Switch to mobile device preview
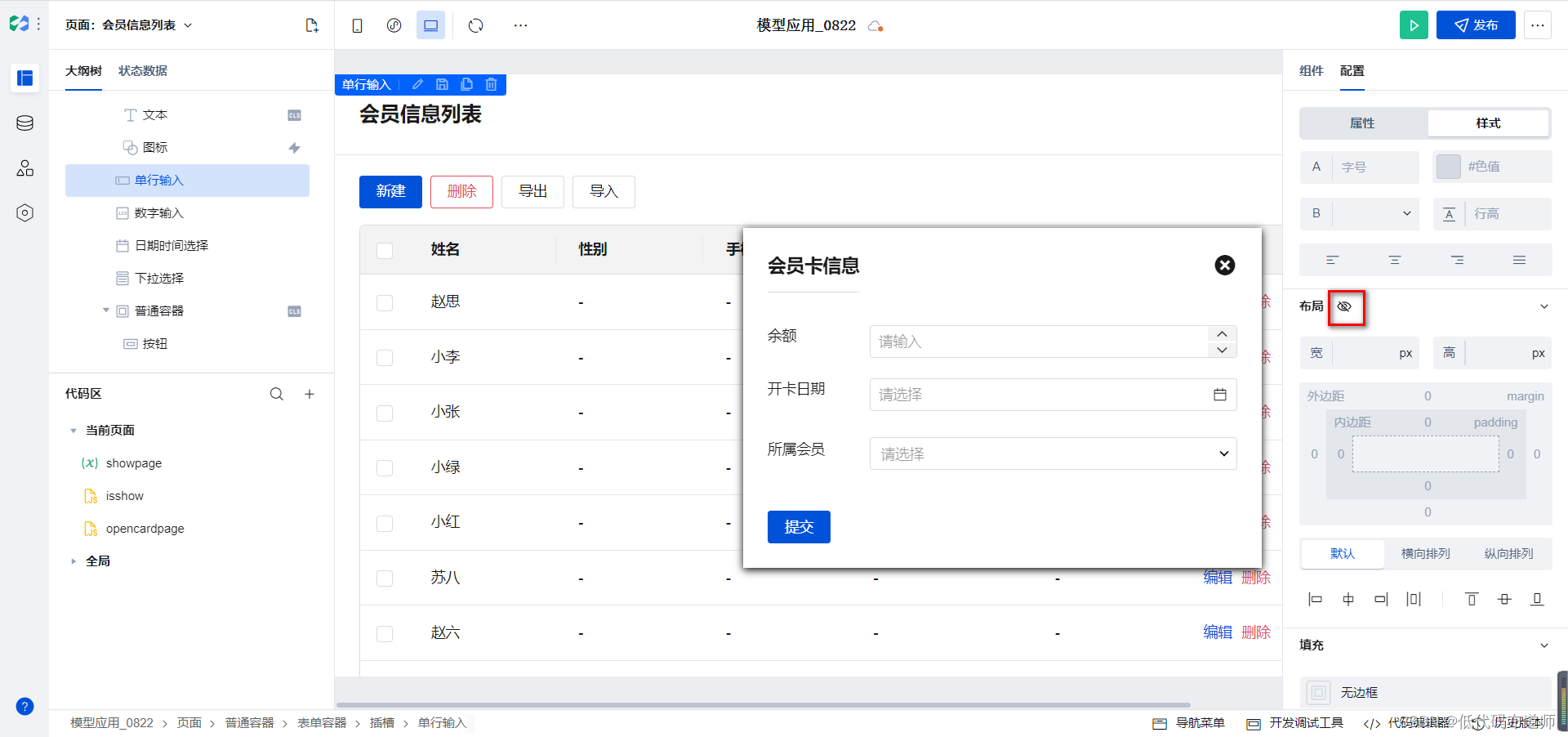 tap(357, 25)
